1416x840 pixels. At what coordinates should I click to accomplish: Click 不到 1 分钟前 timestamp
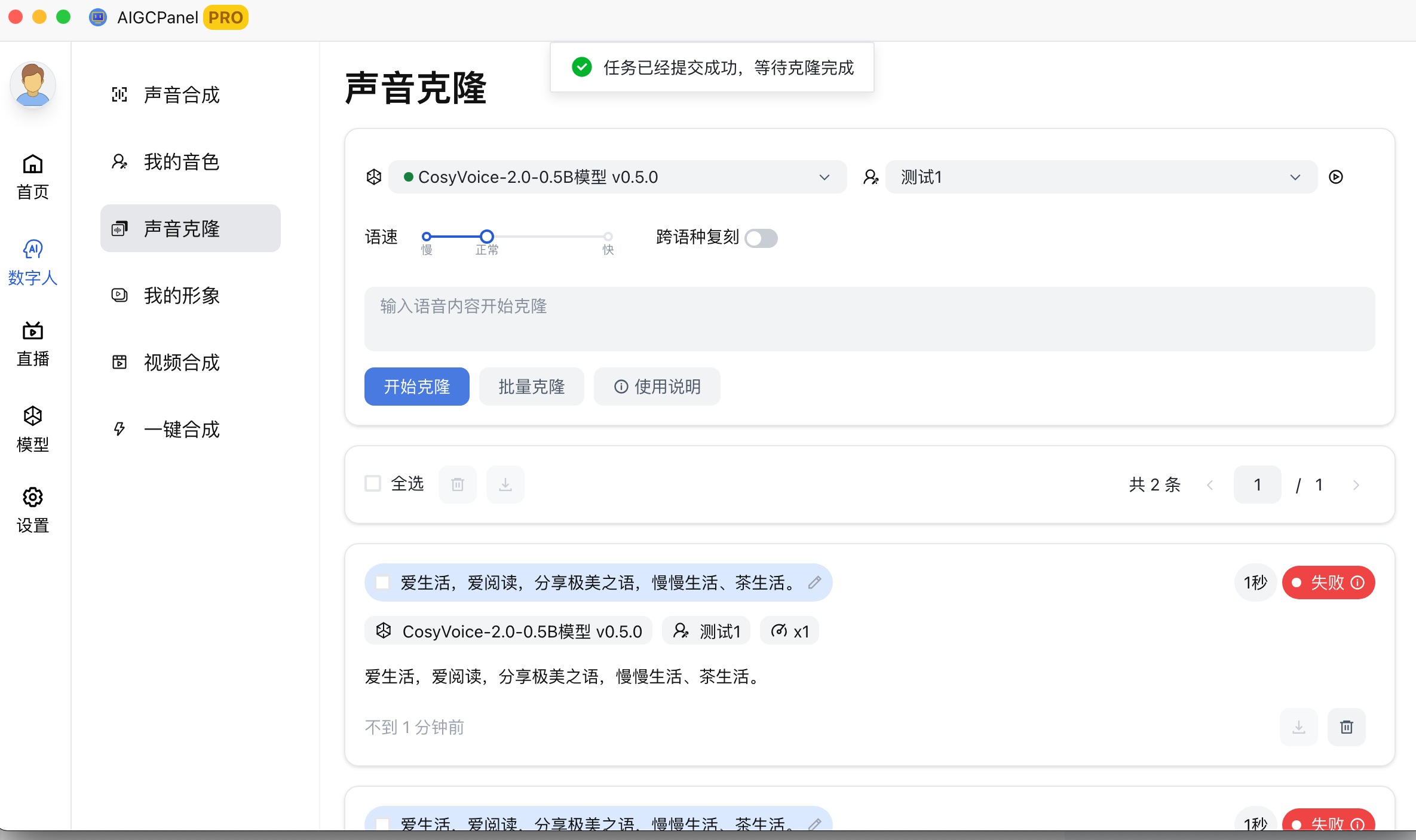click(415, 727)
